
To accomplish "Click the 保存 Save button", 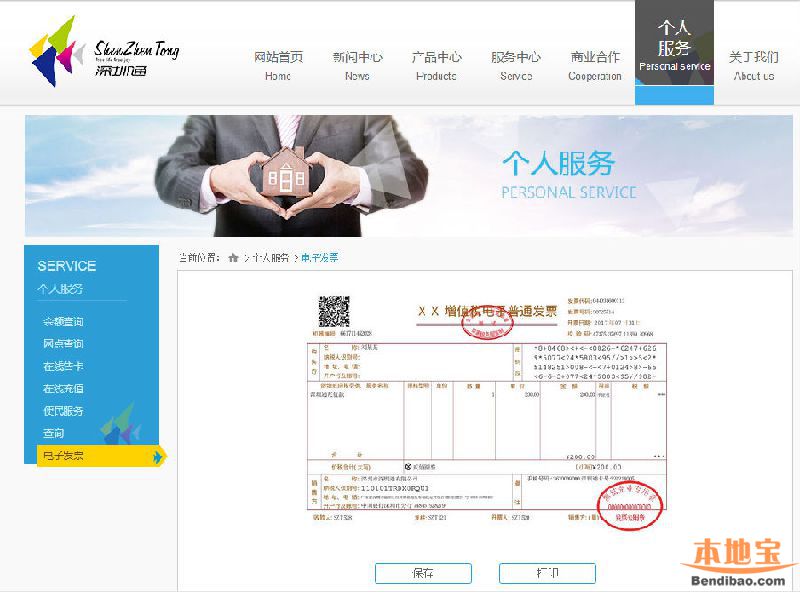I will click(423, 572).
